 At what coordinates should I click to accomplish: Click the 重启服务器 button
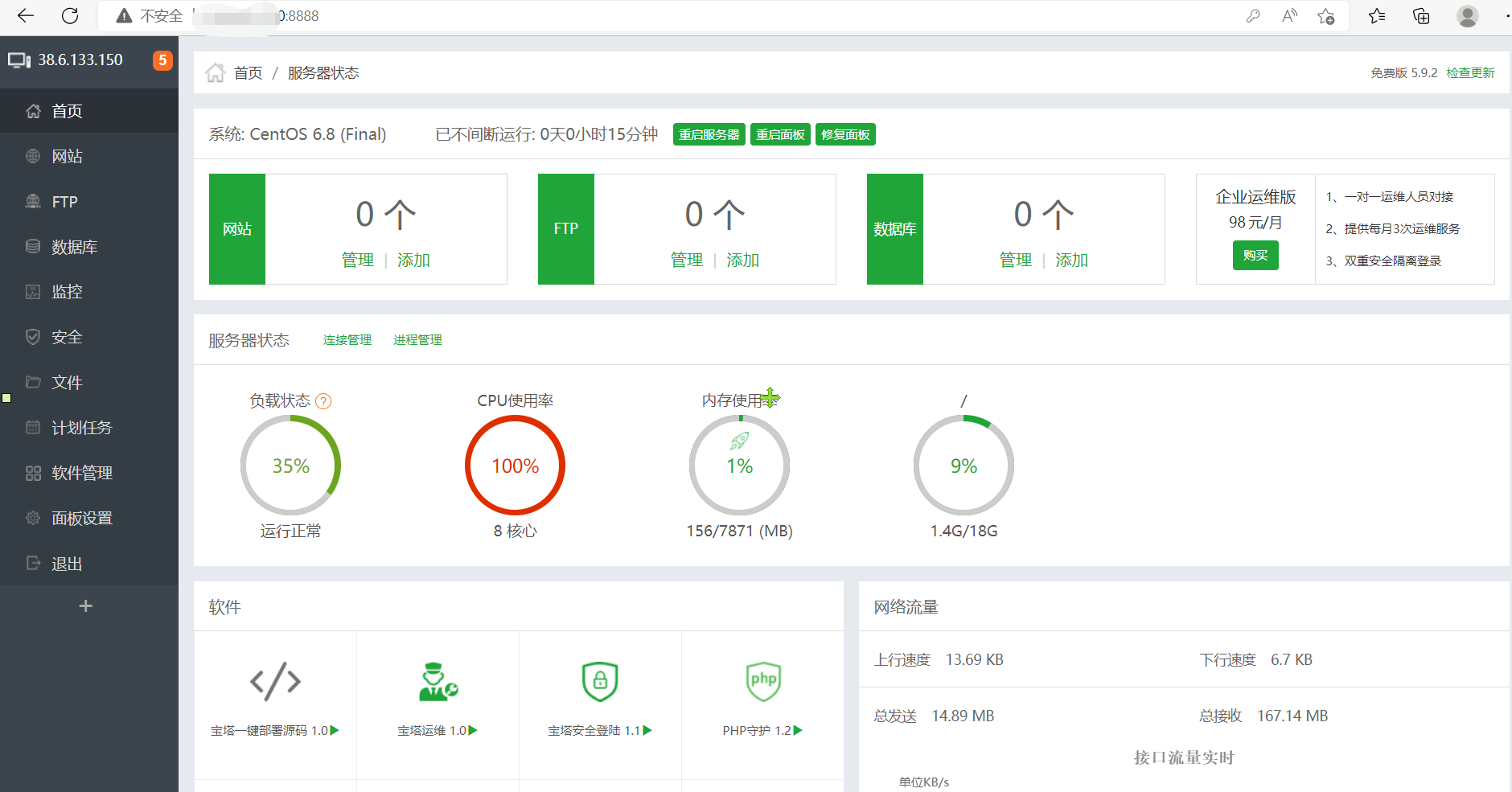point(709,134)
